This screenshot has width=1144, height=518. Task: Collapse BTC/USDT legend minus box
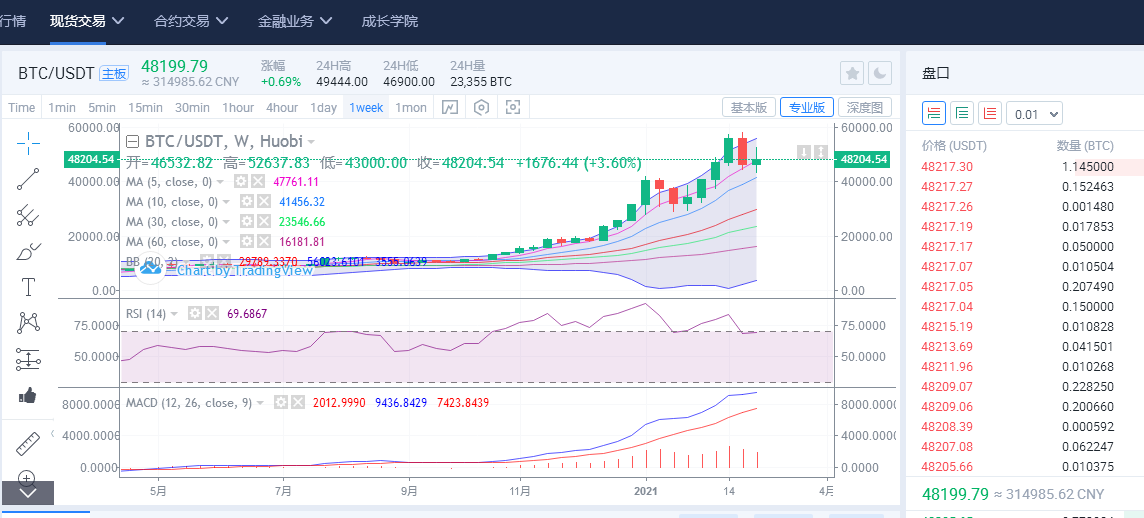pyautogui.click(x=132, y=142)
